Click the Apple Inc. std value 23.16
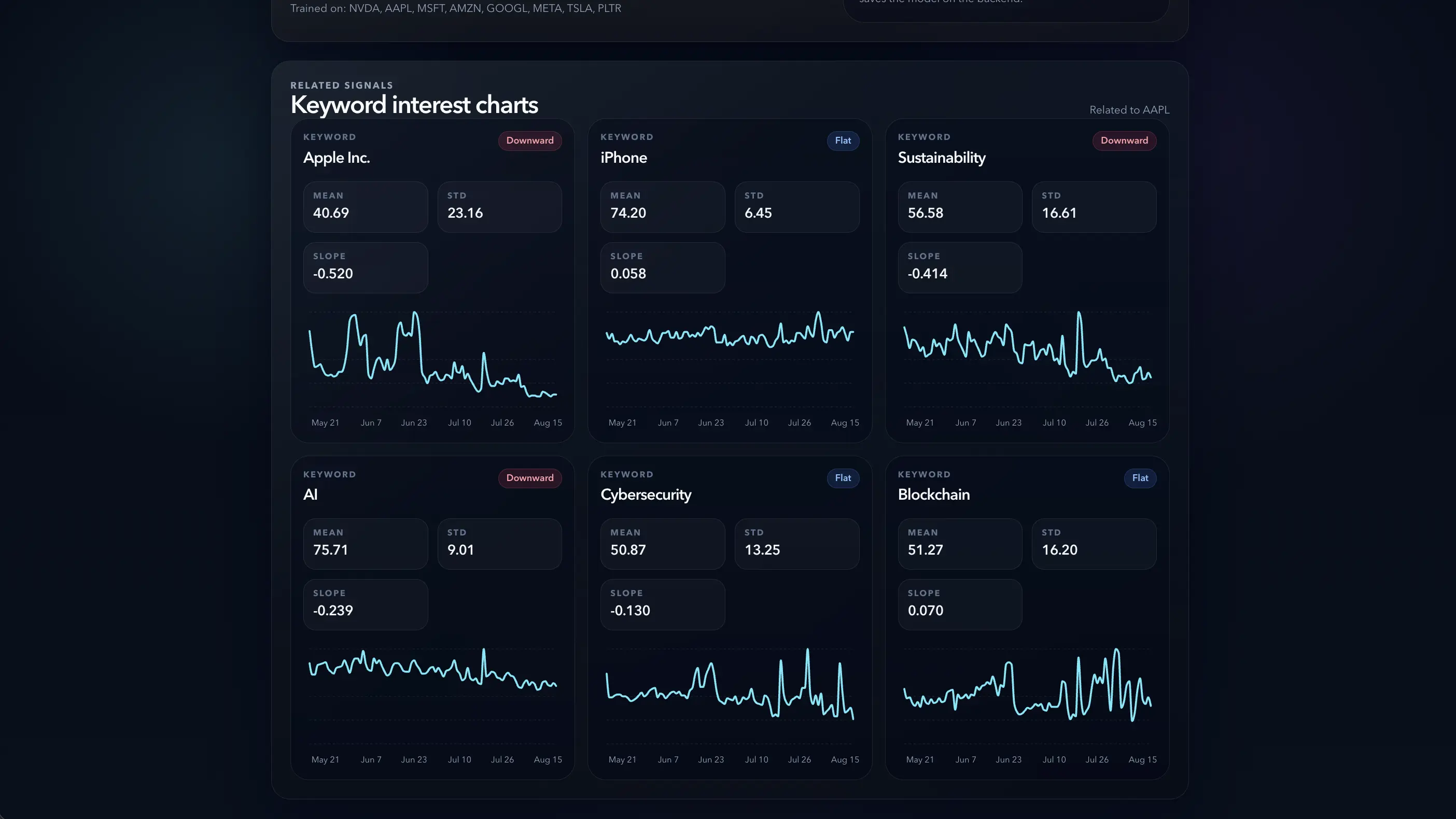Image resolution: width=1456 pixels, height=819 pixels. point(465,213)
